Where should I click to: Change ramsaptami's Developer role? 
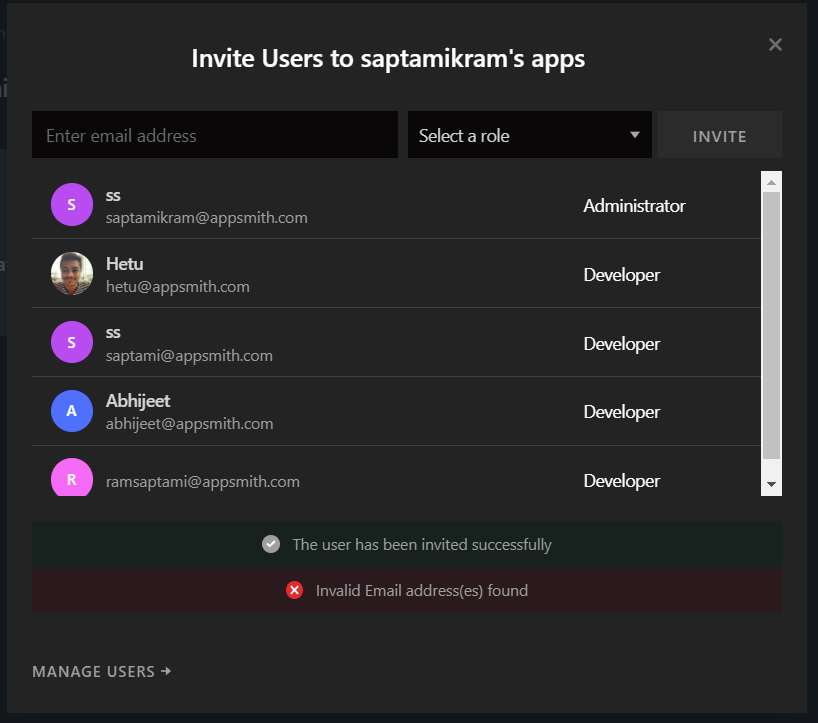point(621,480)
